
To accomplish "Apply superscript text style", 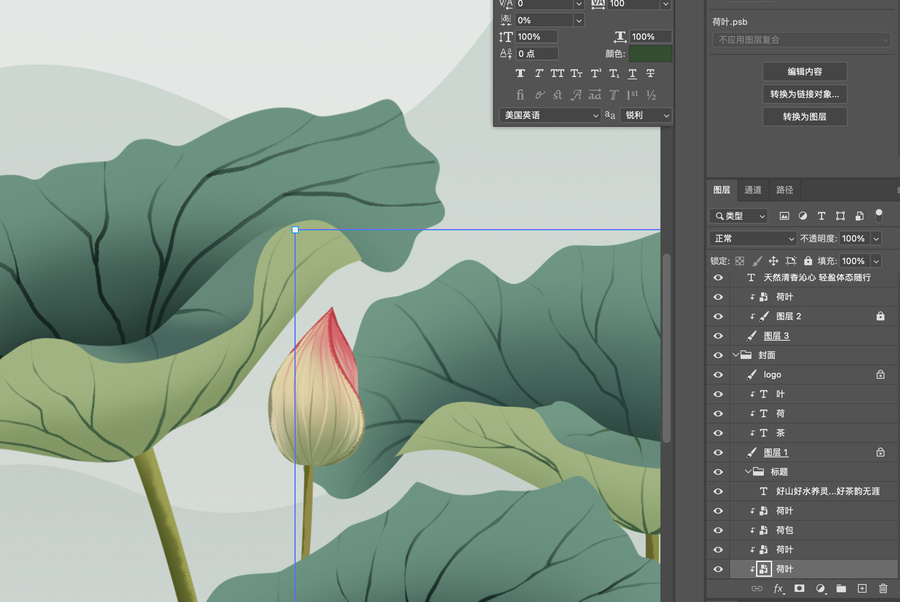I will [596, 73].
